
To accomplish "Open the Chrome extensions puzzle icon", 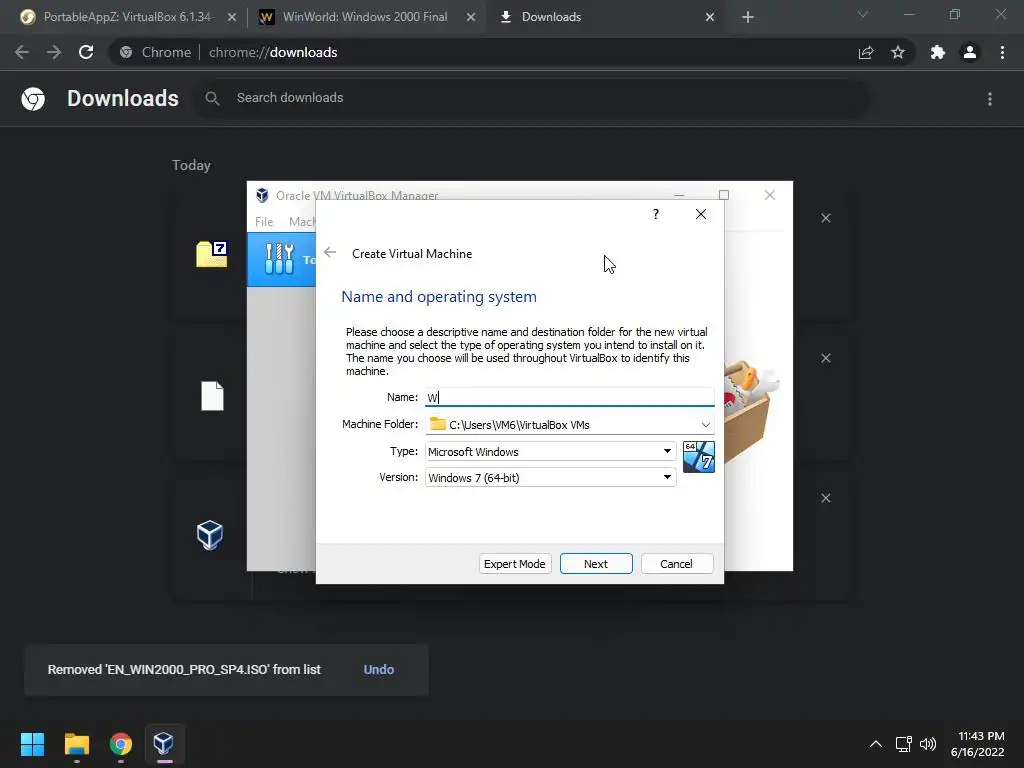I will tap(938, 52).
